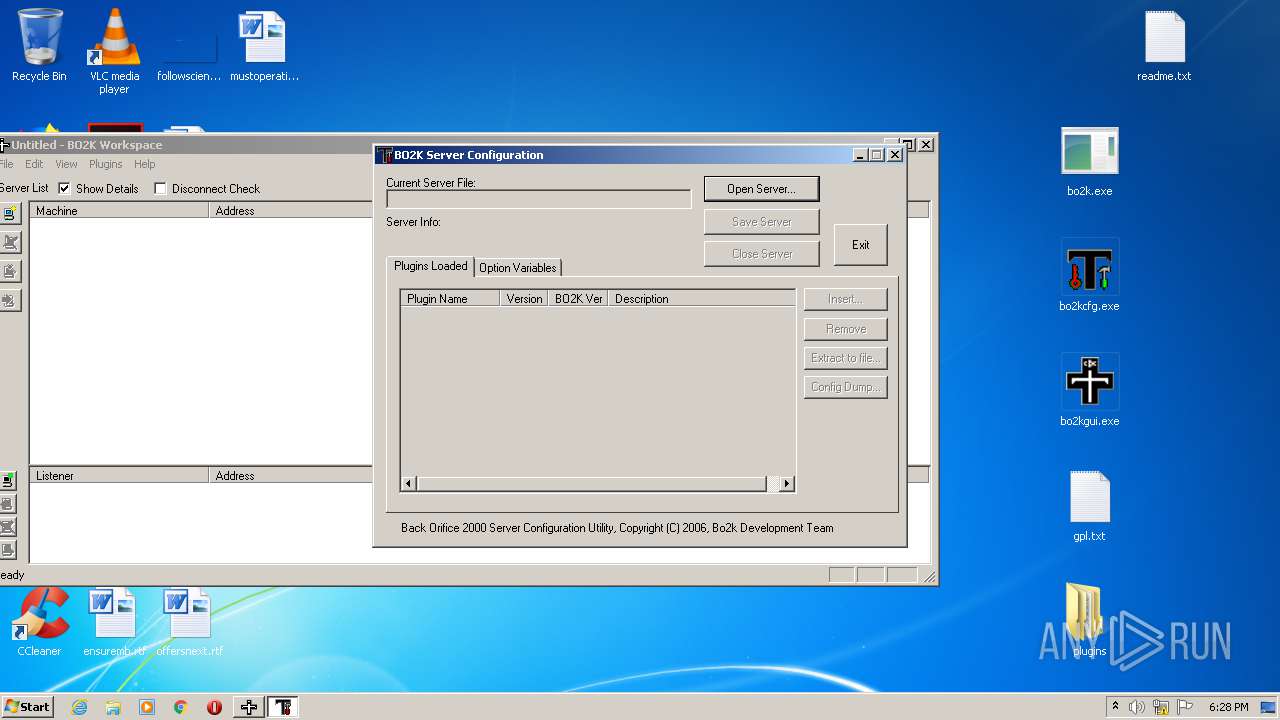Click the Config Dump... button
The image size is (1280, 720).
(845, 386)
